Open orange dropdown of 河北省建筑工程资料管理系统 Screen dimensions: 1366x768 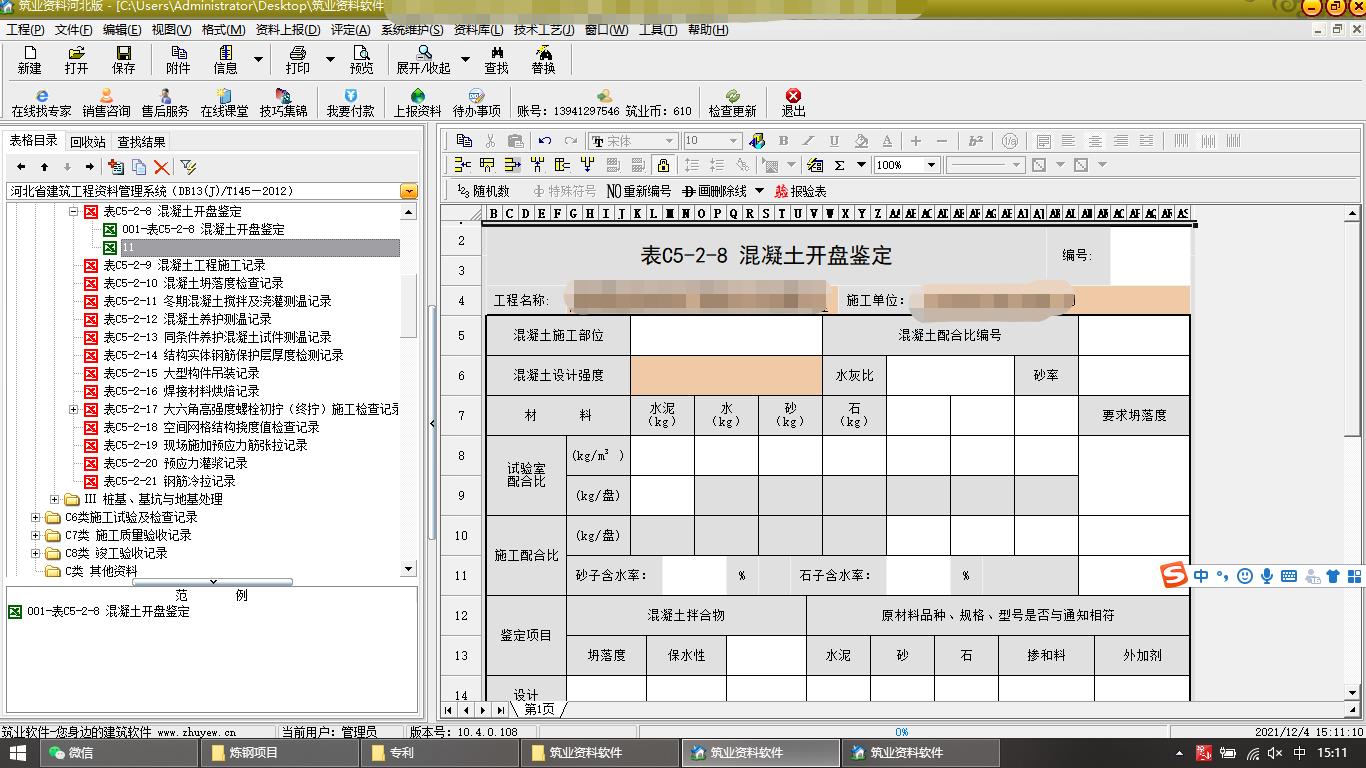pyautogui.click(x=409, y=191)
